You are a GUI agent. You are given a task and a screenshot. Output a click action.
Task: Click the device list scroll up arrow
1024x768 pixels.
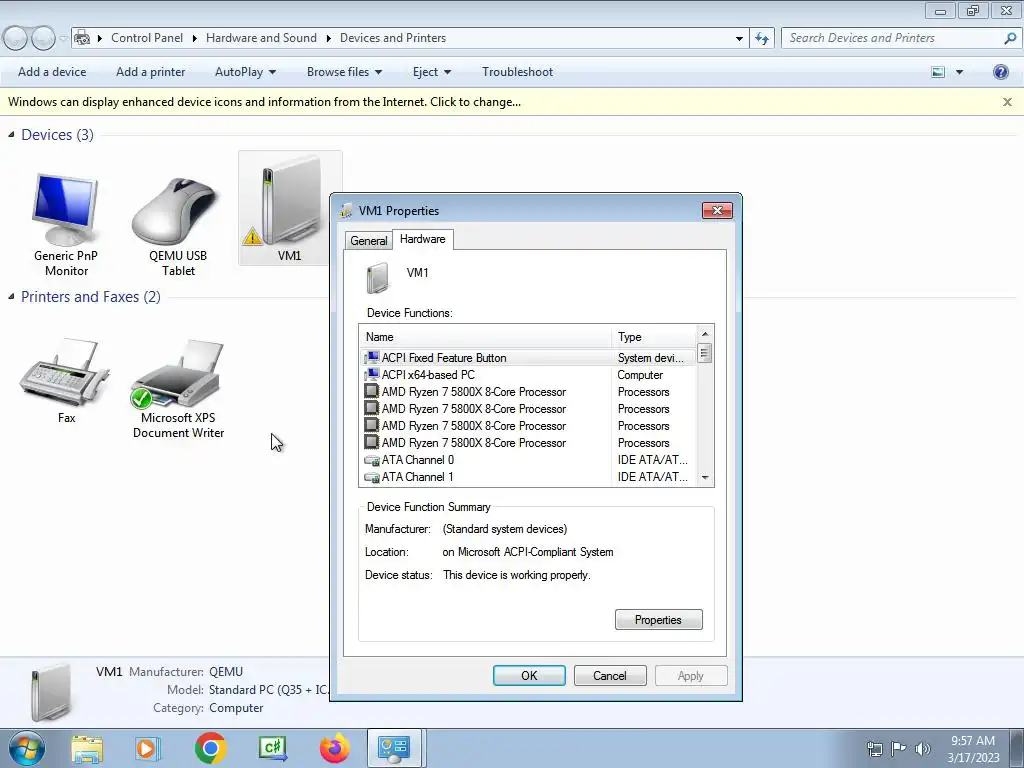705,334
